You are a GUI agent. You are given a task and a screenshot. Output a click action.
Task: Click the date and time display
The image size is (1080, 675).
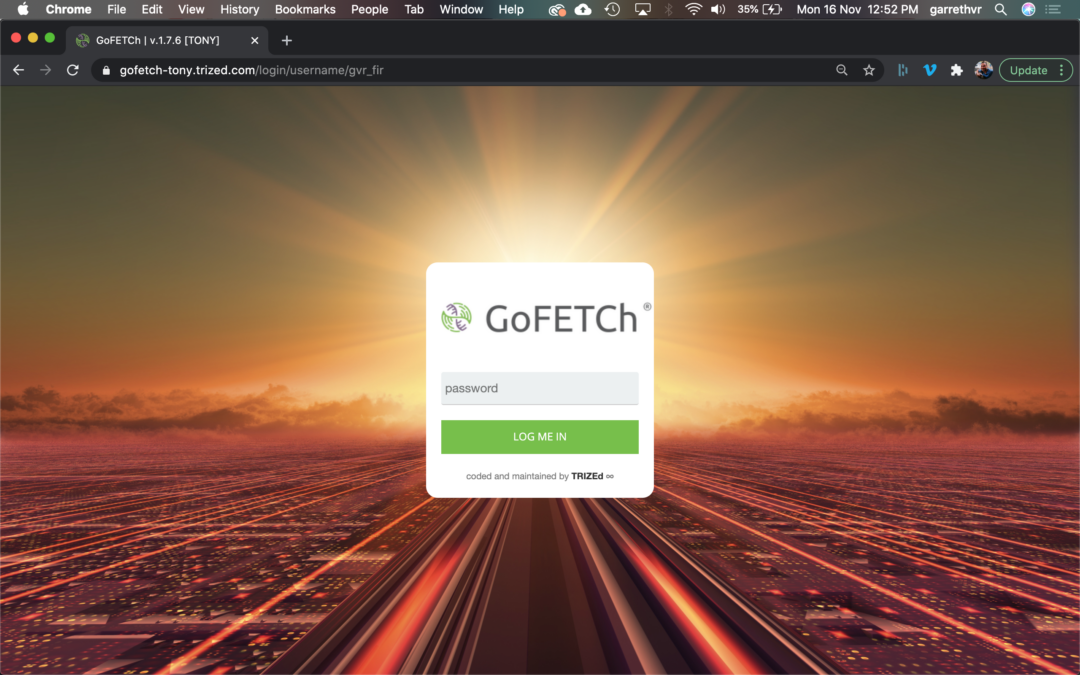(x=857, y=10)
